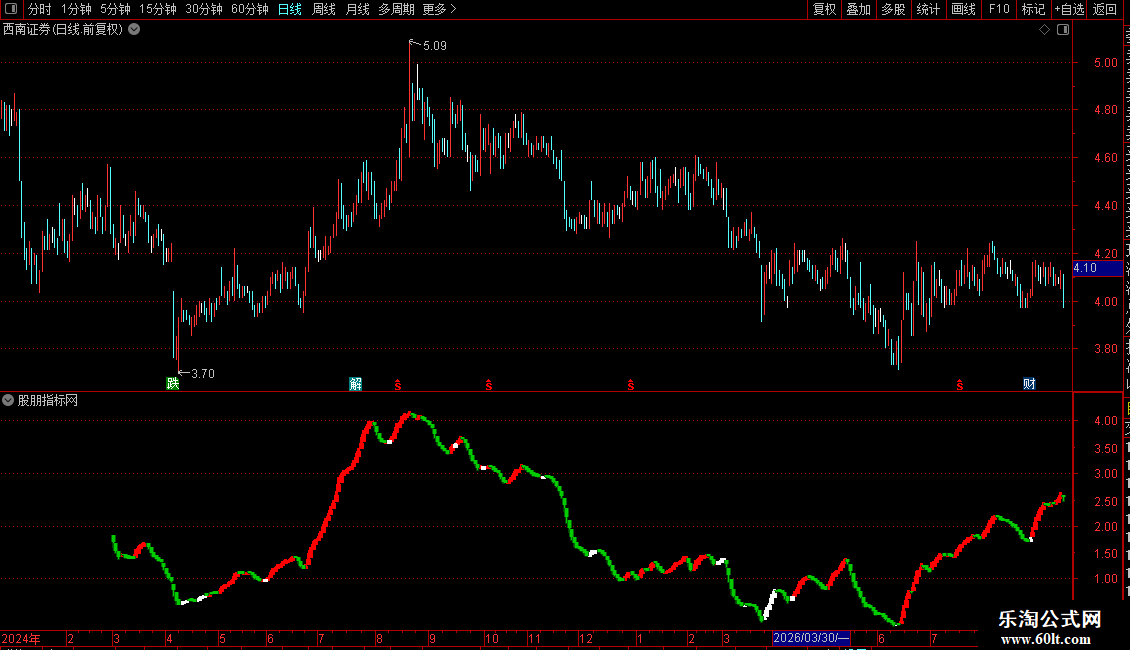Switch to the 周线 weekly tab
The width and height of the screenshot is (1130, 650).
point(324,9)
